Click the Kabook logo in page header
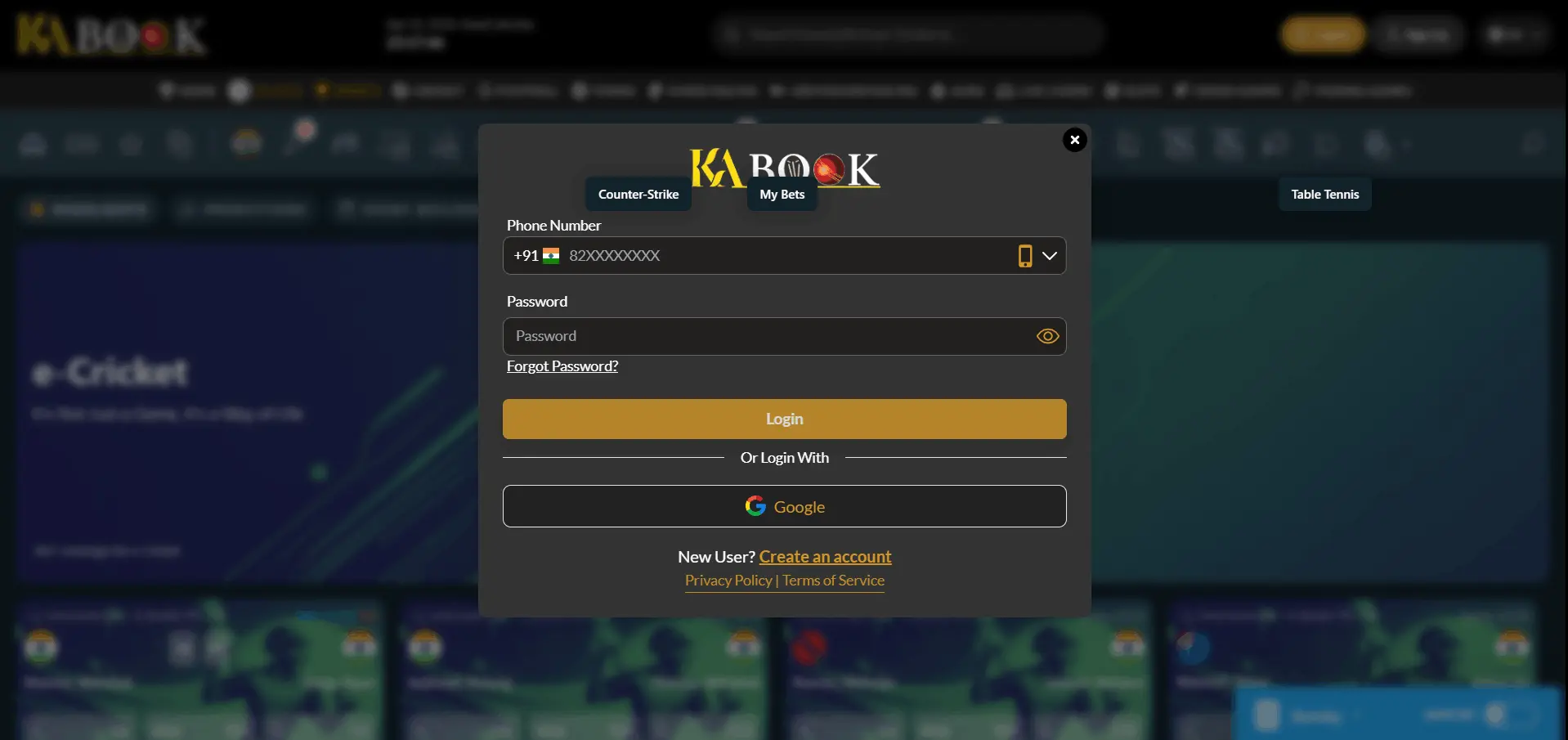 (111, 36)
